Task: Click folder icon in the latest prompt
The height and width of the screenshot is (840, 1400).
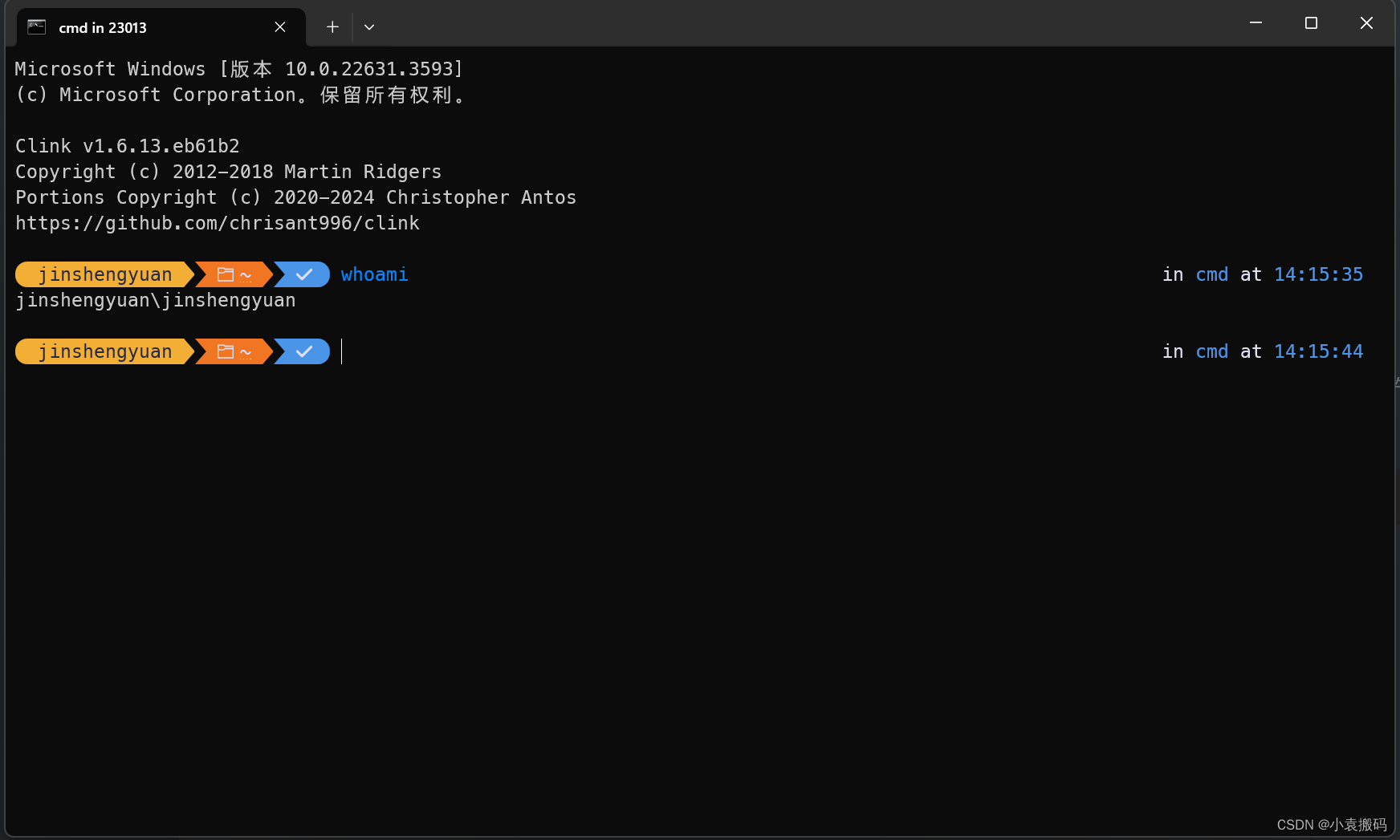Action: (226, 351)
